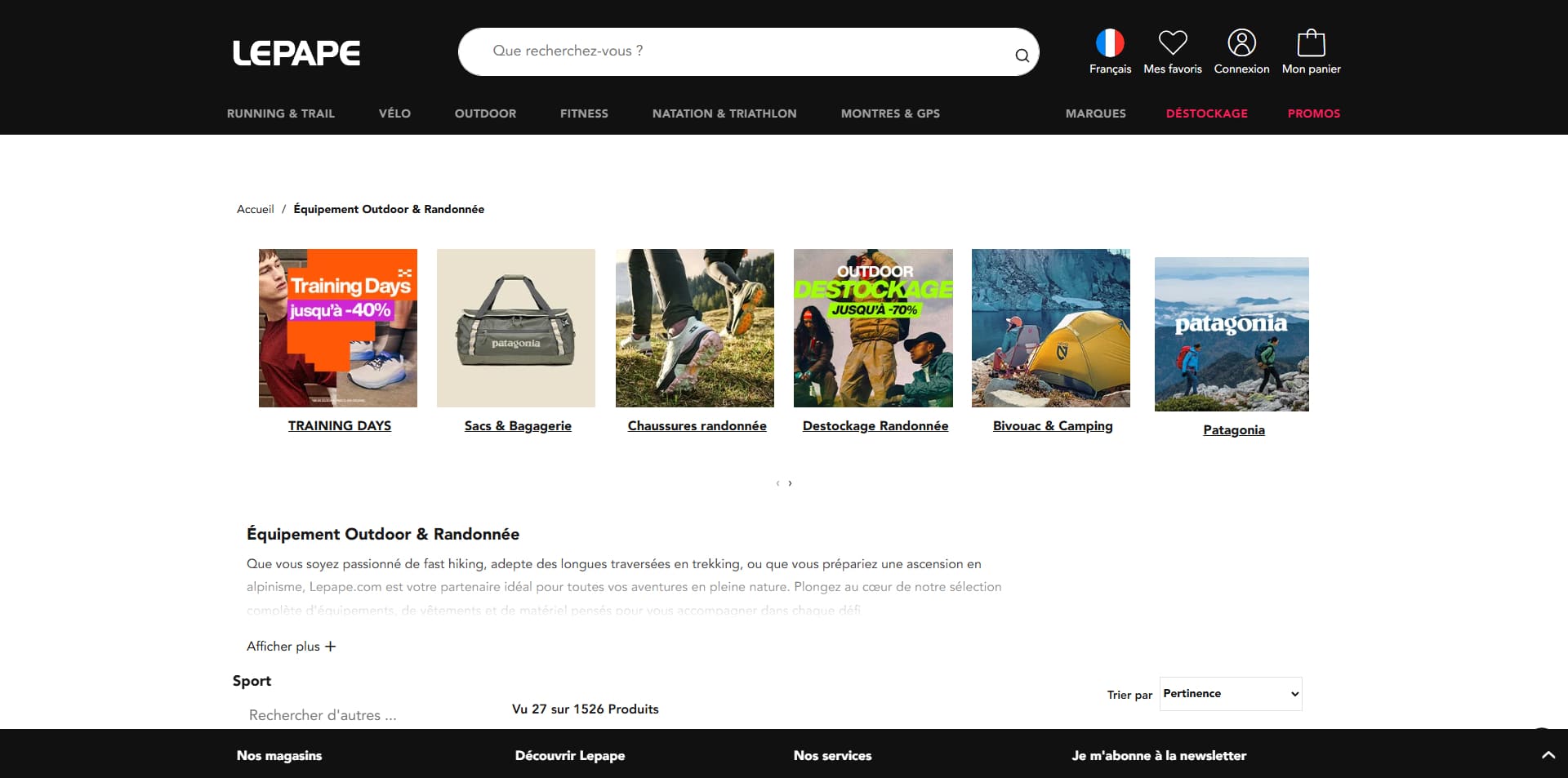The image size is (1568, 778).
Task: Open the RUNNING & TRAIL menu
Action: pyautogui.click(x=281, y=113)
